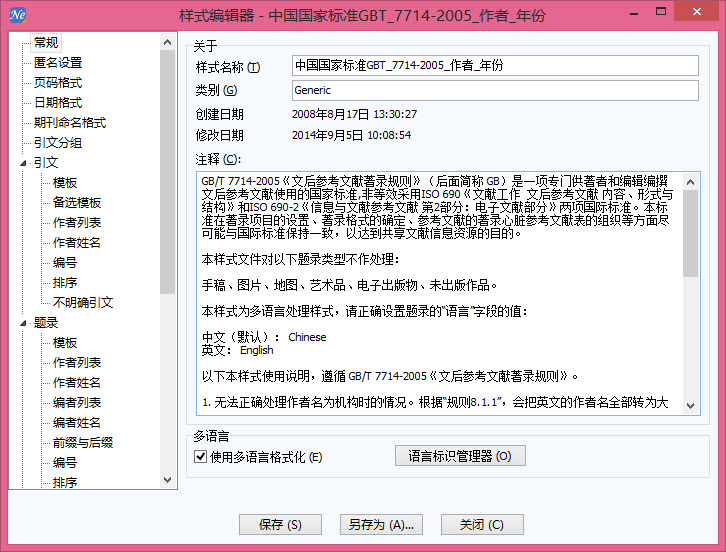Screen dimensions: 726x552
Task: Open 匿名设置 settings page
Action: coord(58,63)
